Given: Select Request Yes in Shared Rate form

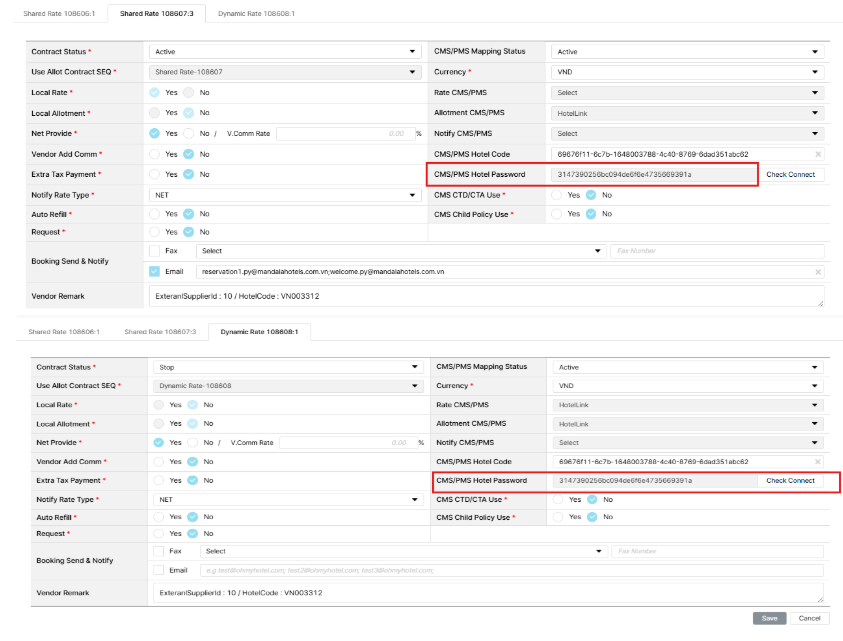Looking at the screenshot, I should [155, 232].
